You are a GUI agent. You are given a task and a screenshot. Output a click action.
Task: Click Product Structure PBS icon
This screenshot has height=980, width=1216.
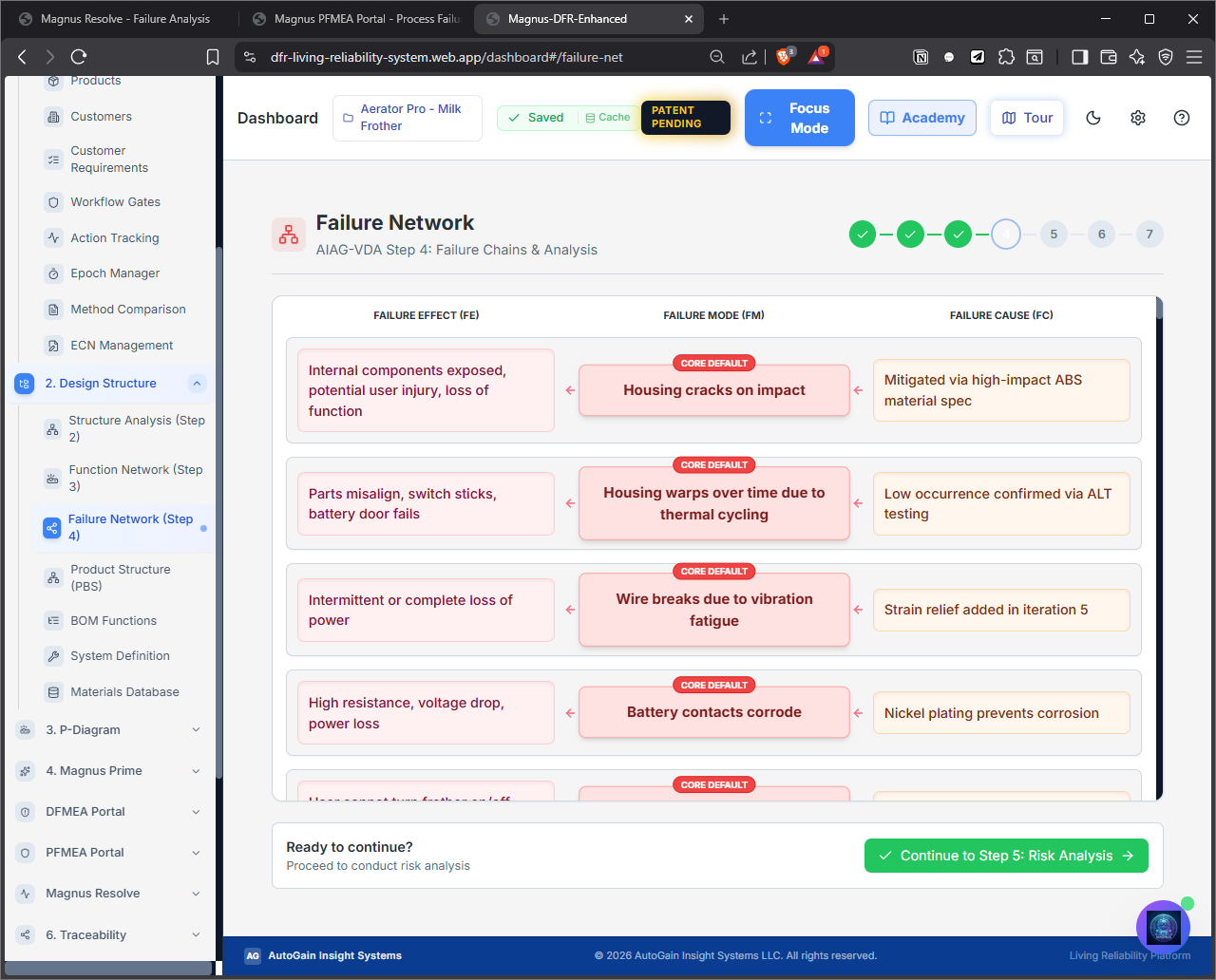(53, 577)
